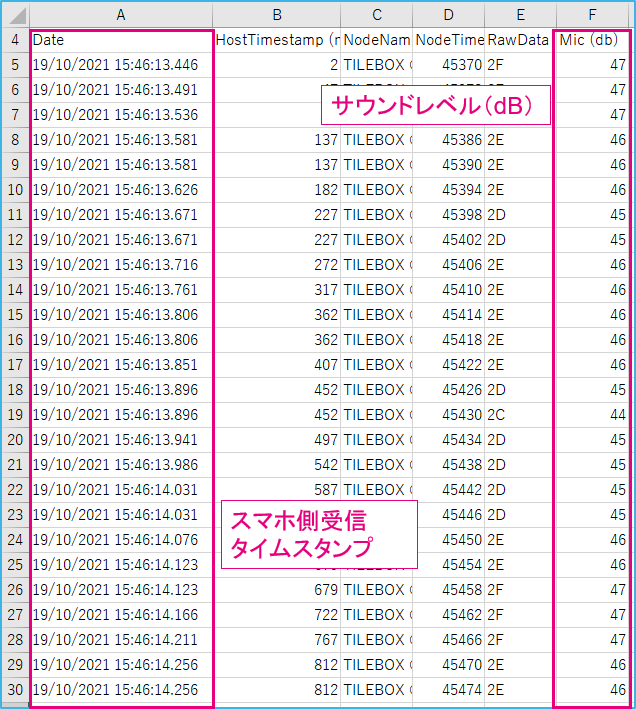Select cell '19/10/2021 15:46:13.761'
Image resolution: width=636 pixels, height=709 pixels.
[121, 290]
